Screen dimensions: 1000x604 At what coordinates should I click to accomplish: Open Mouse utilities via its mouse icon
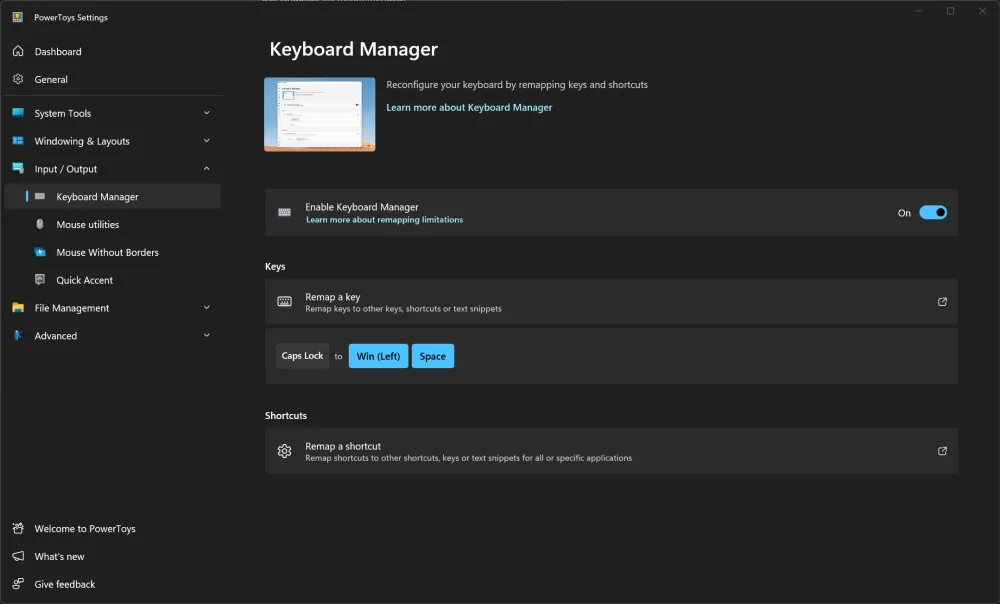(40, 224)
